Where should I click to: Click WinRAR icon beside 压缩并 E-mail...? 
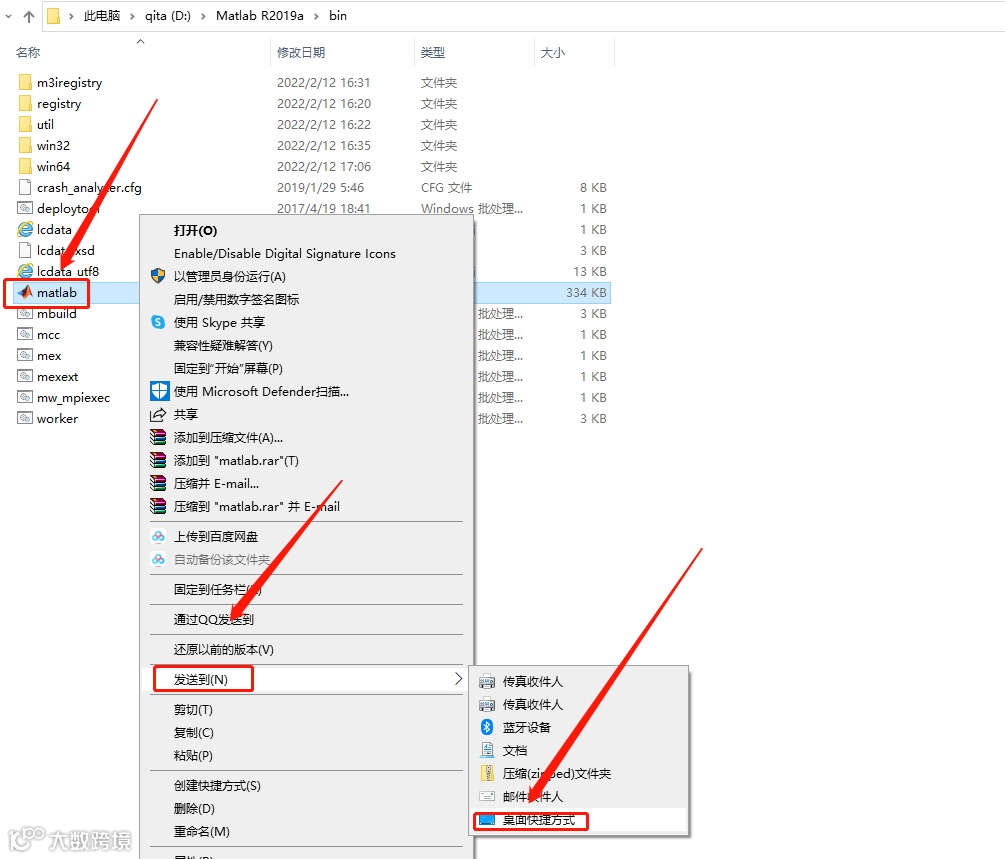click(x=158, y=483)
